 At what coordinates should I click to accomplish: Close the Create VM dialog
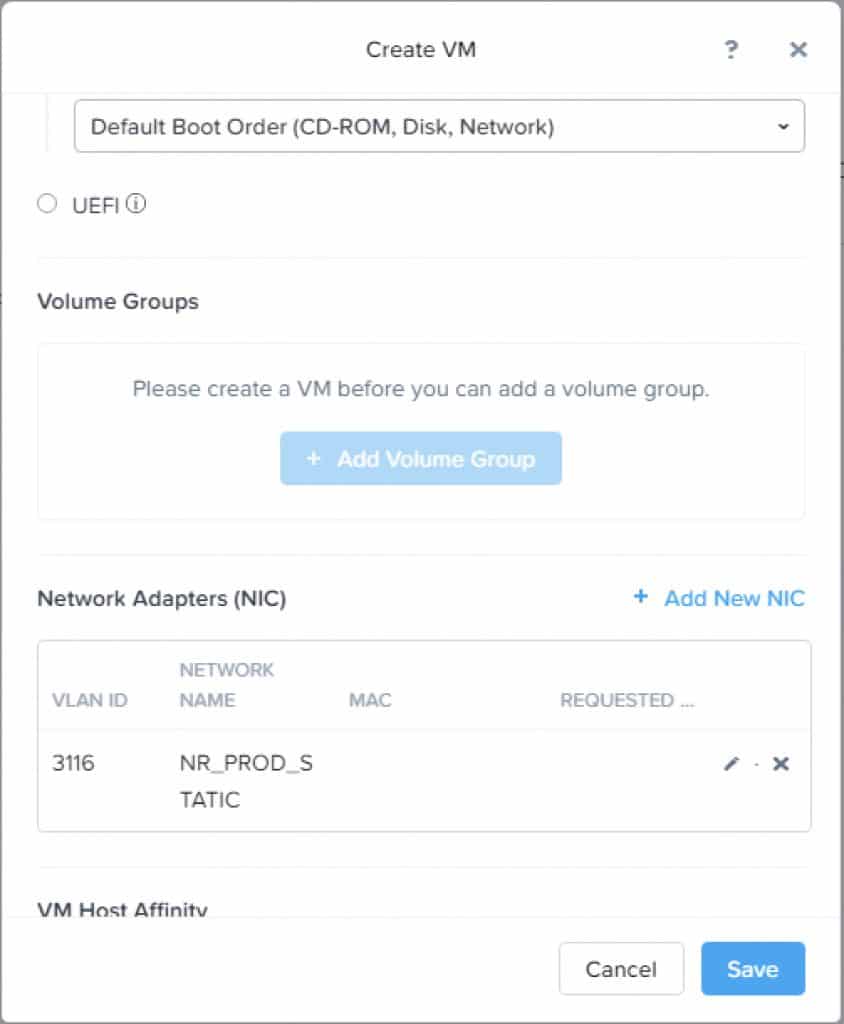pos(798,50)
